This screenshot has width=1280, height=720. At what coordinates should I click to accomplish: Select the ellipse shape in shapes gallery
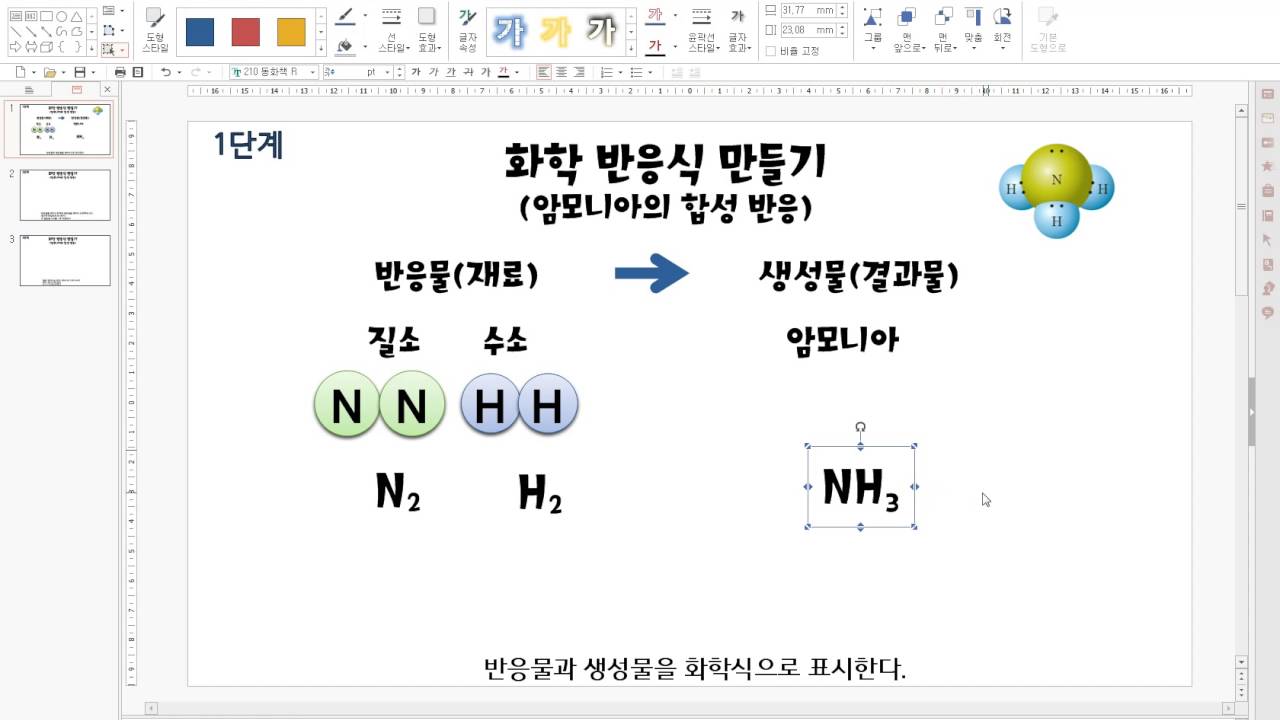(x=62, y=17)
